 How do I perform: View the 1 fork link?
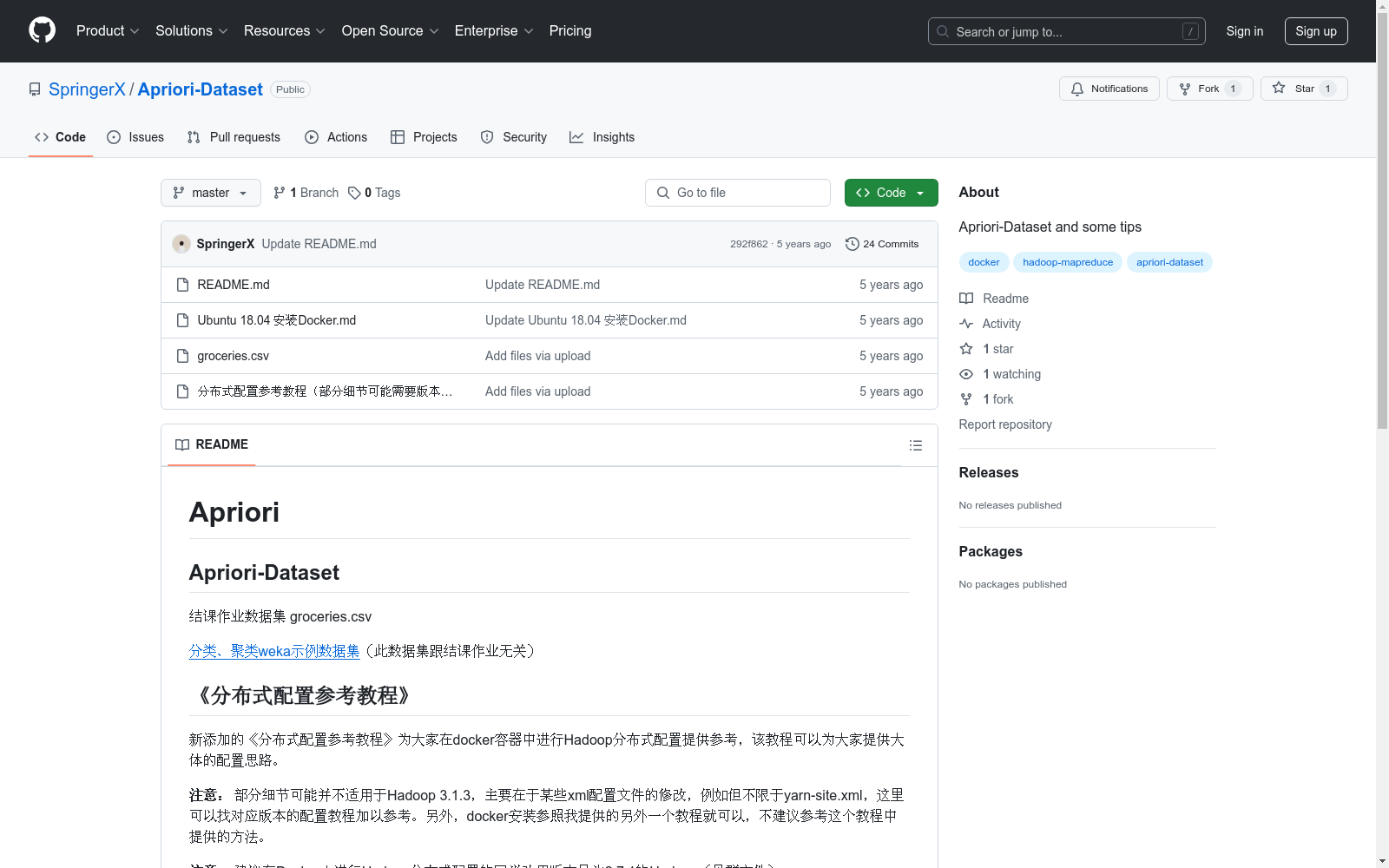tap(987, 399)
